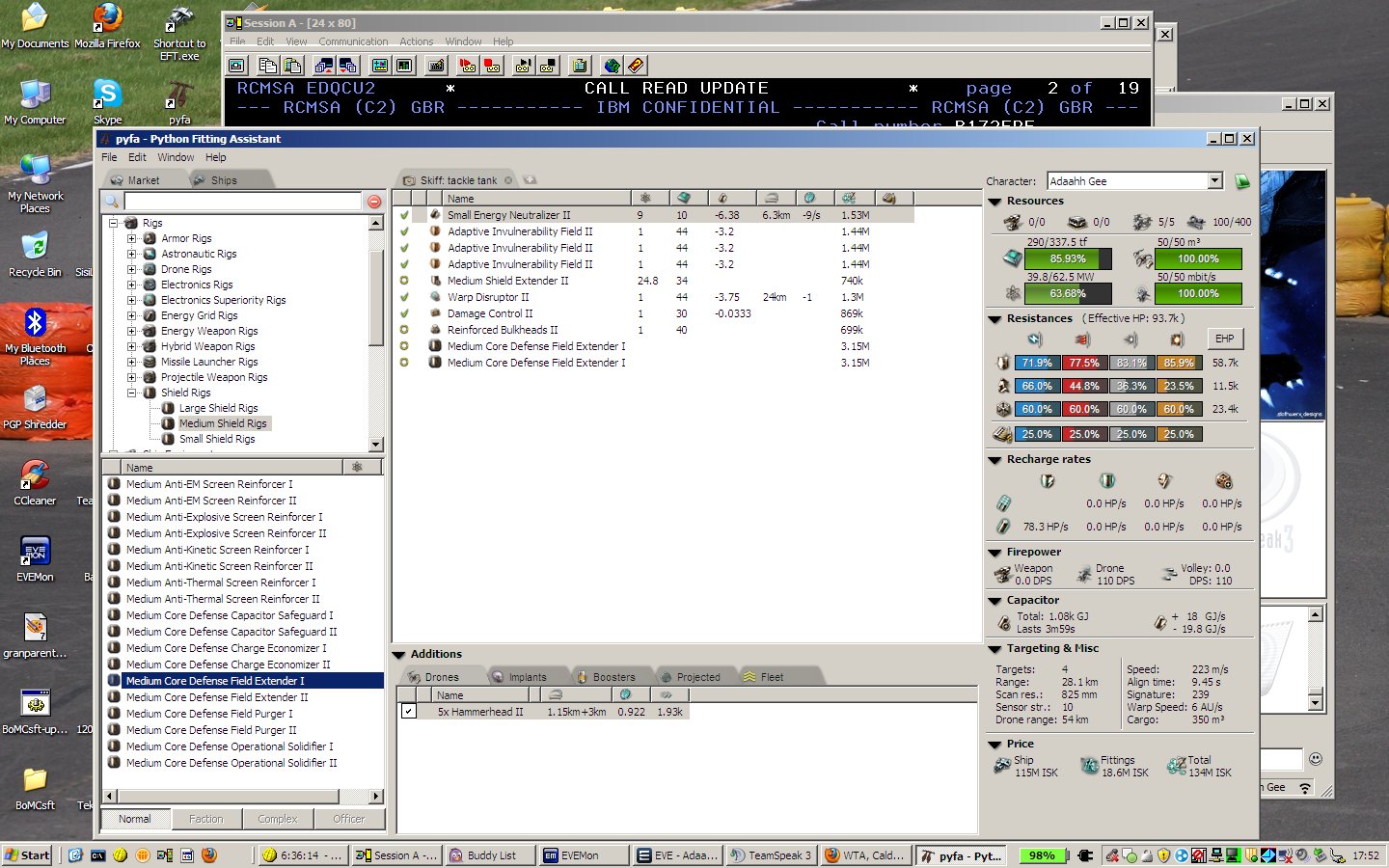Collapse the Resources section
This screenshot has height=868, width=1389.
tap(994, 202)
